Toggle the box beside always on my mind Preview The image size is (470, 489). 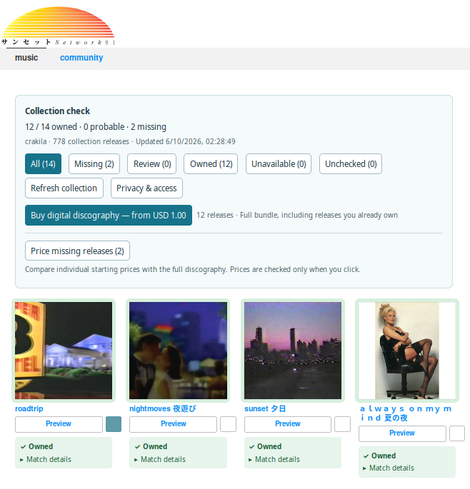(457, 433)
